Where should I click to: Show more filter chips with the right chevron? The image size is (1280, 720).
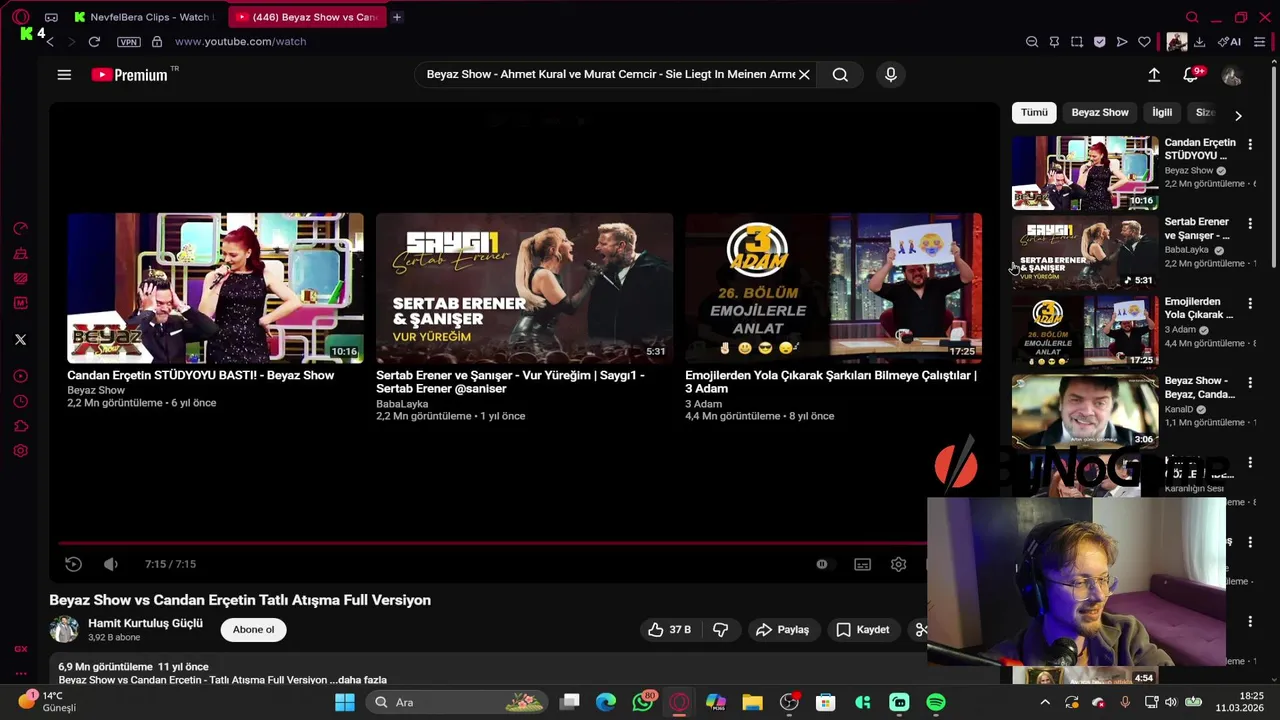coord(1238,115)
